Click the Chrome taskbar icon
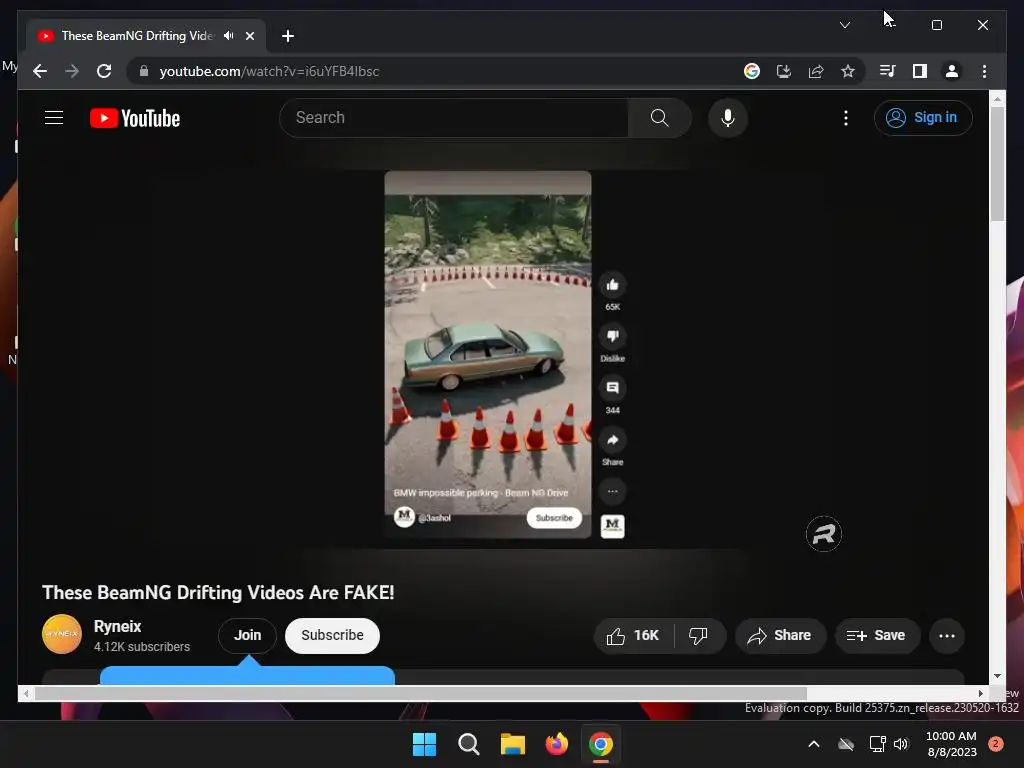 tap(601, 744)
